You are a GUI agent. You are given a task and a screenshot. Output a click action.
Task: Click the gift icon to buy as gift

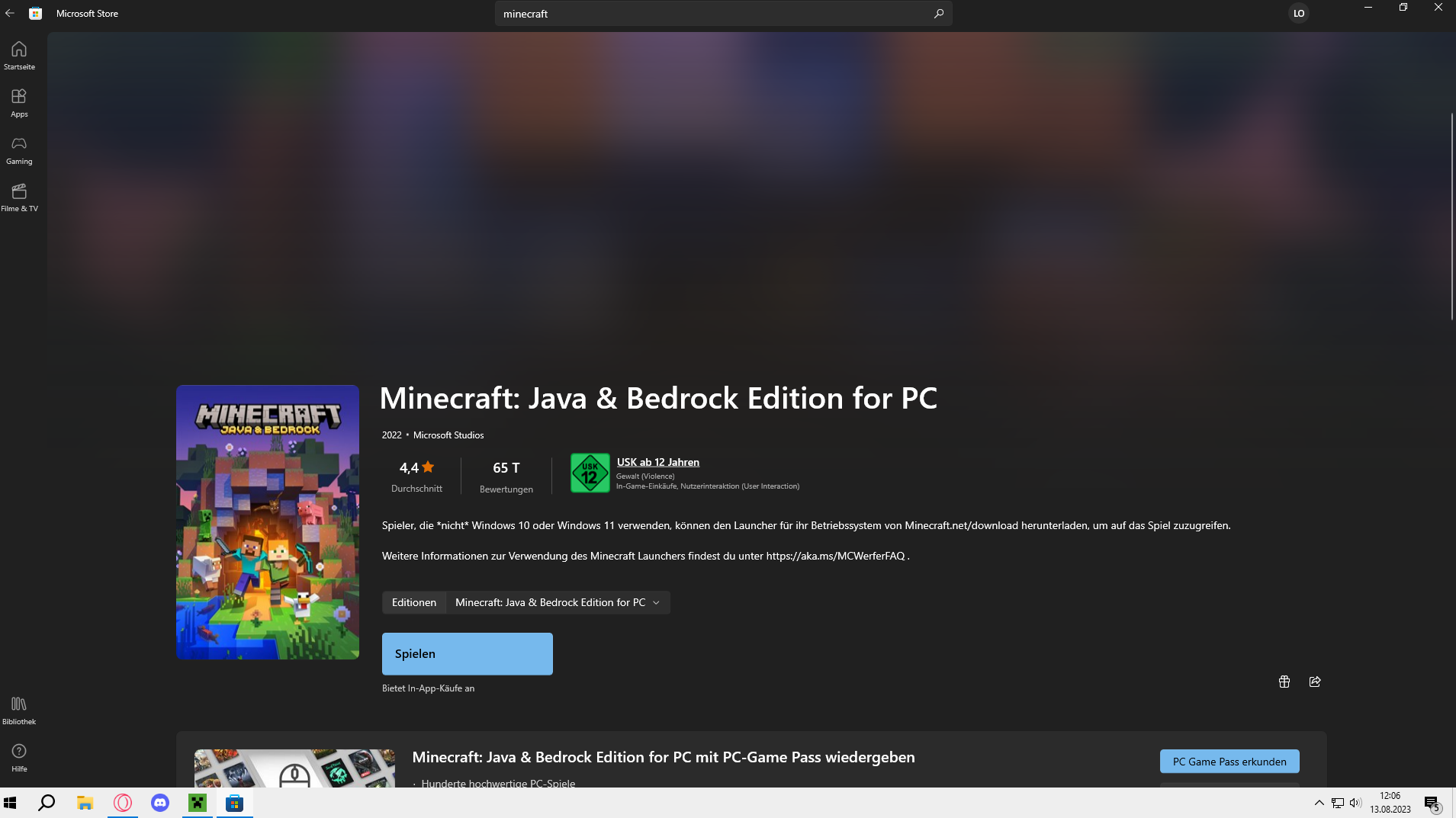1284,682
